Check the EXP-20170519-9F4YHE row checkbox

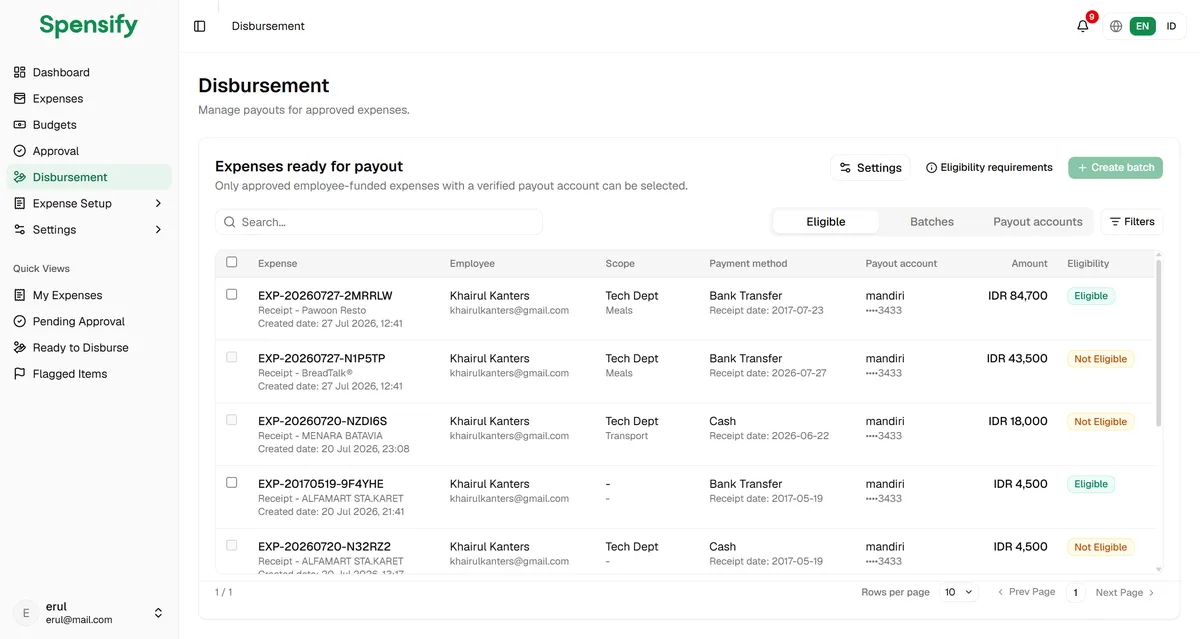232,482
